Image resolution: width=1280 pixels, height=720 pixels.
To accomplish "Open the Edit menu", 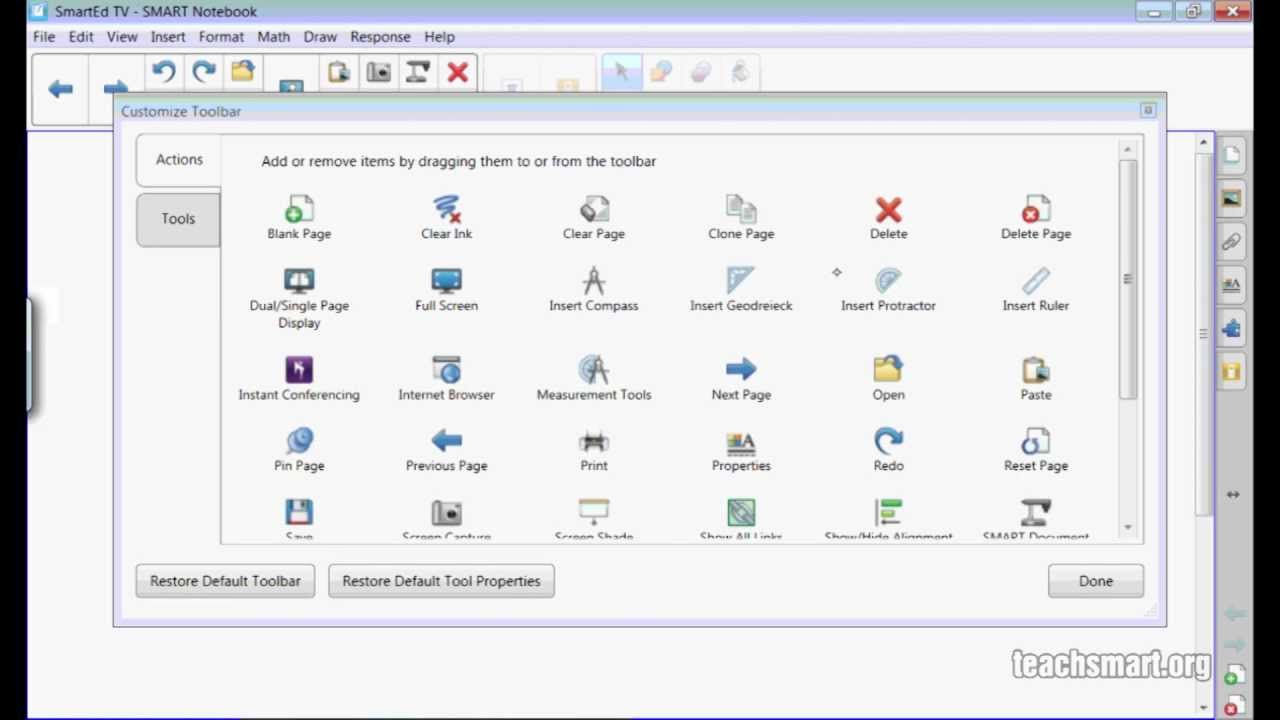I will (x=81, y=37).
